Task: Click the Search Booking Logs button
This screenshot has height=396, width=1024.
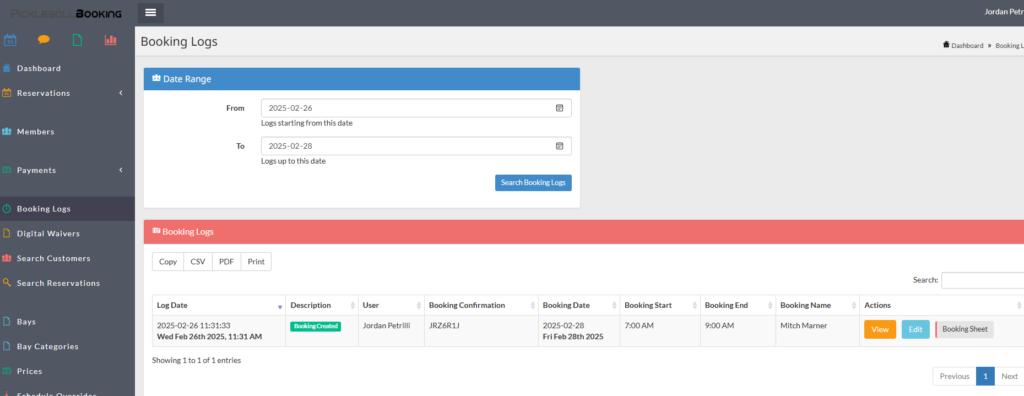Action: point(533,183)
